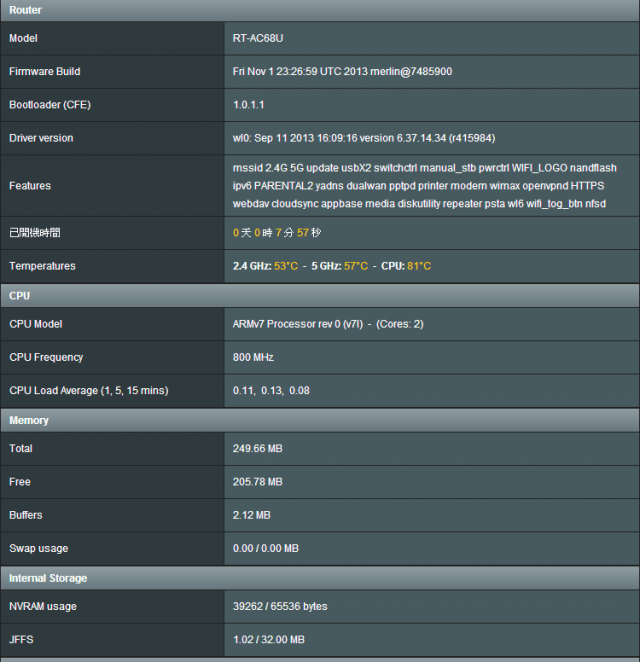640x663 pixels.
Task: Select the 5 GHz temperature 57°C
Action: (x=356, y=266)
